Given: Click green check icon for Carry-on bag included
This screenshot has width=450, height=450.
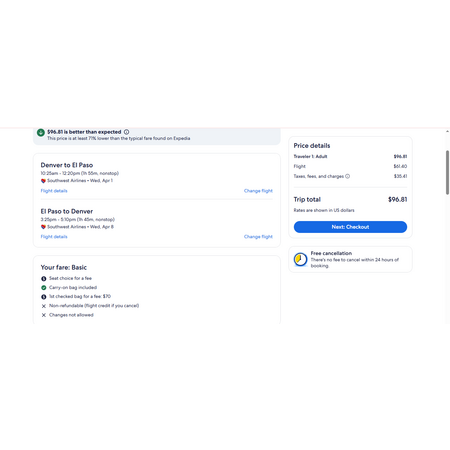Looking at the screenshot, I should 44,288.
